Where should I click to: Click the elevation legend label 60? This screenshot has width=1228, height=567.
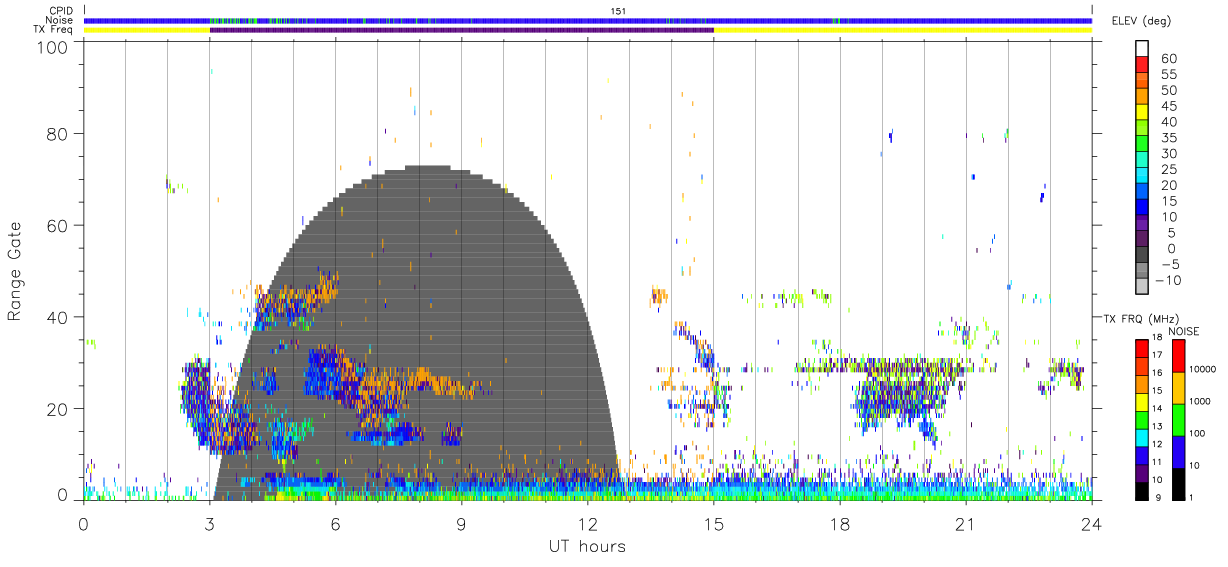tap(1167, 58)
